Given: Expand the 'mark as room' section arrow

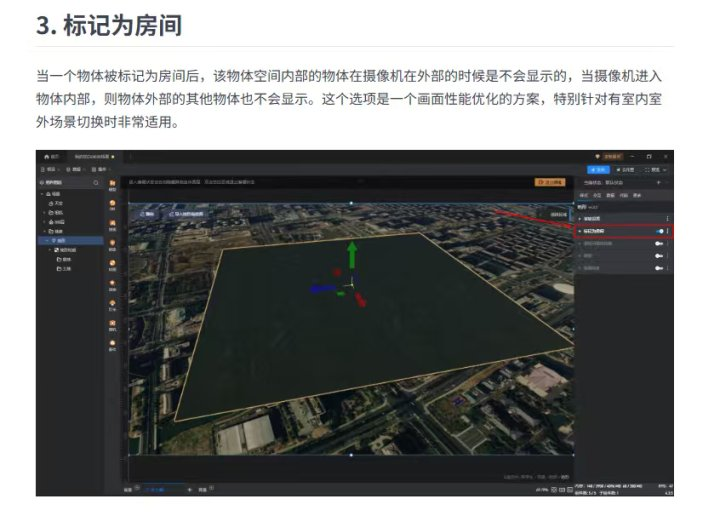Looking at the screenshot, I should [x=579, y=231].
